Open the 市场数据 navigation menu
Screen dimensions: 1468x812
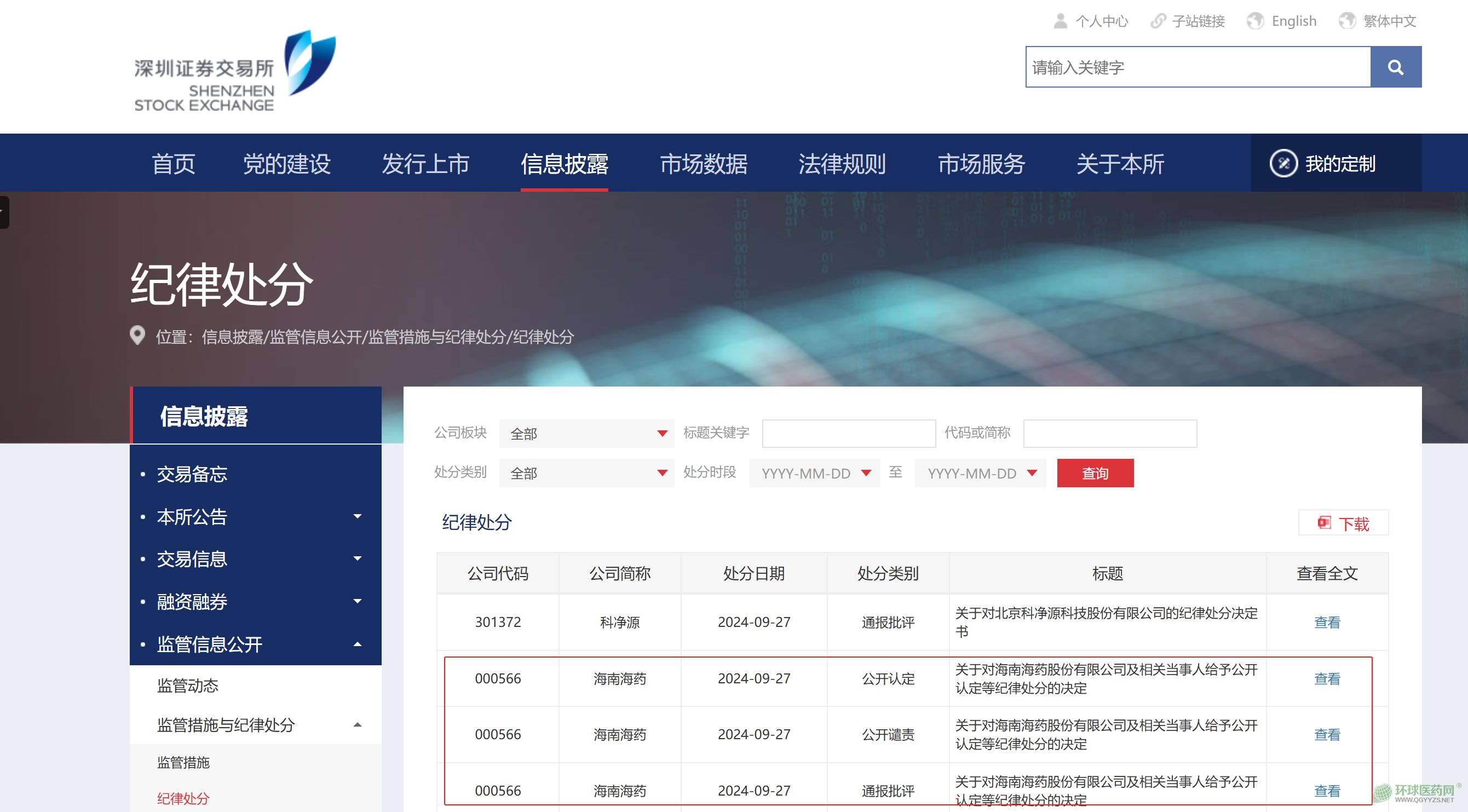click(703, 164)
